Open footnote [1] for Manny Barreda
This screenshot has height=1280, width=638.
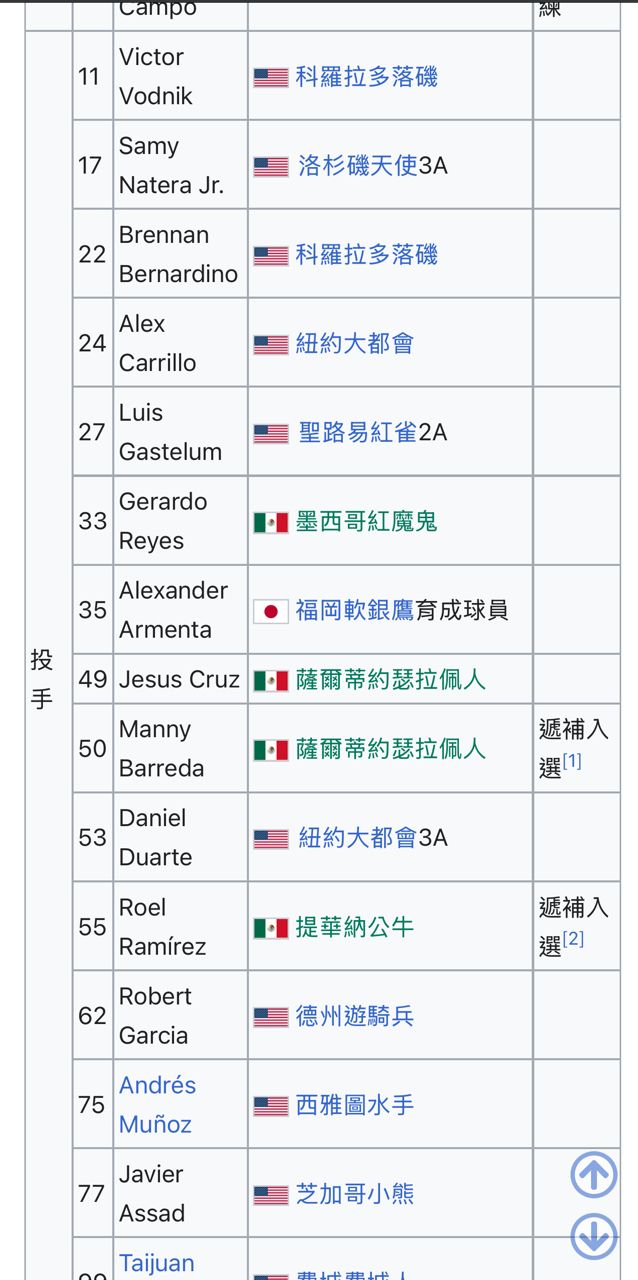point(572,762)
